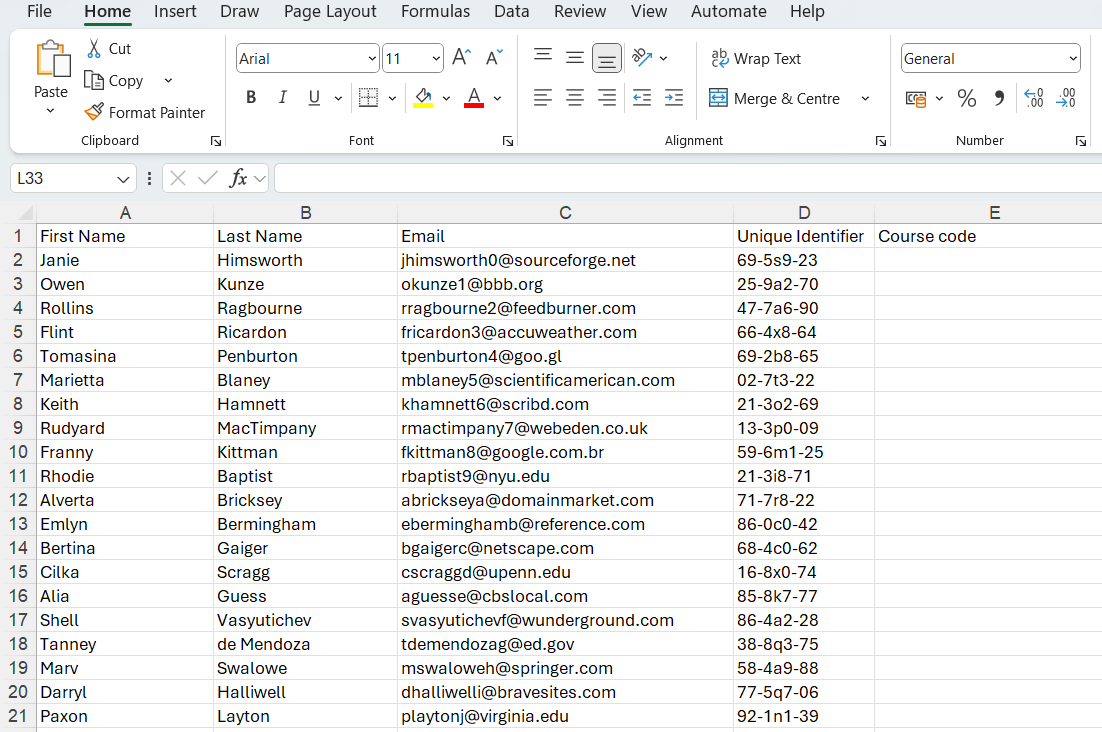Apply accounting number format icon
Image resolution: width=1102 pixels, height=732 pixels.
tap(916, 98)
